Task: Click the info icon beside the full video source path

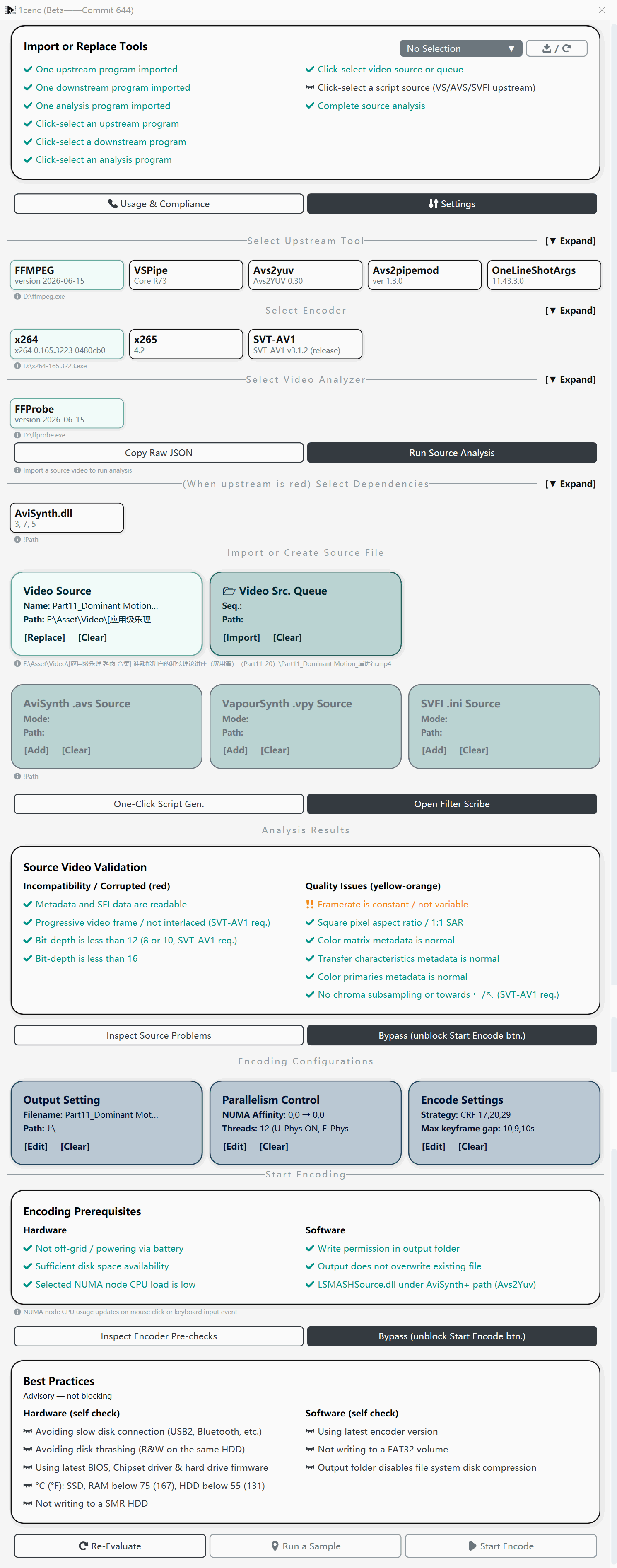Action: 17,664
